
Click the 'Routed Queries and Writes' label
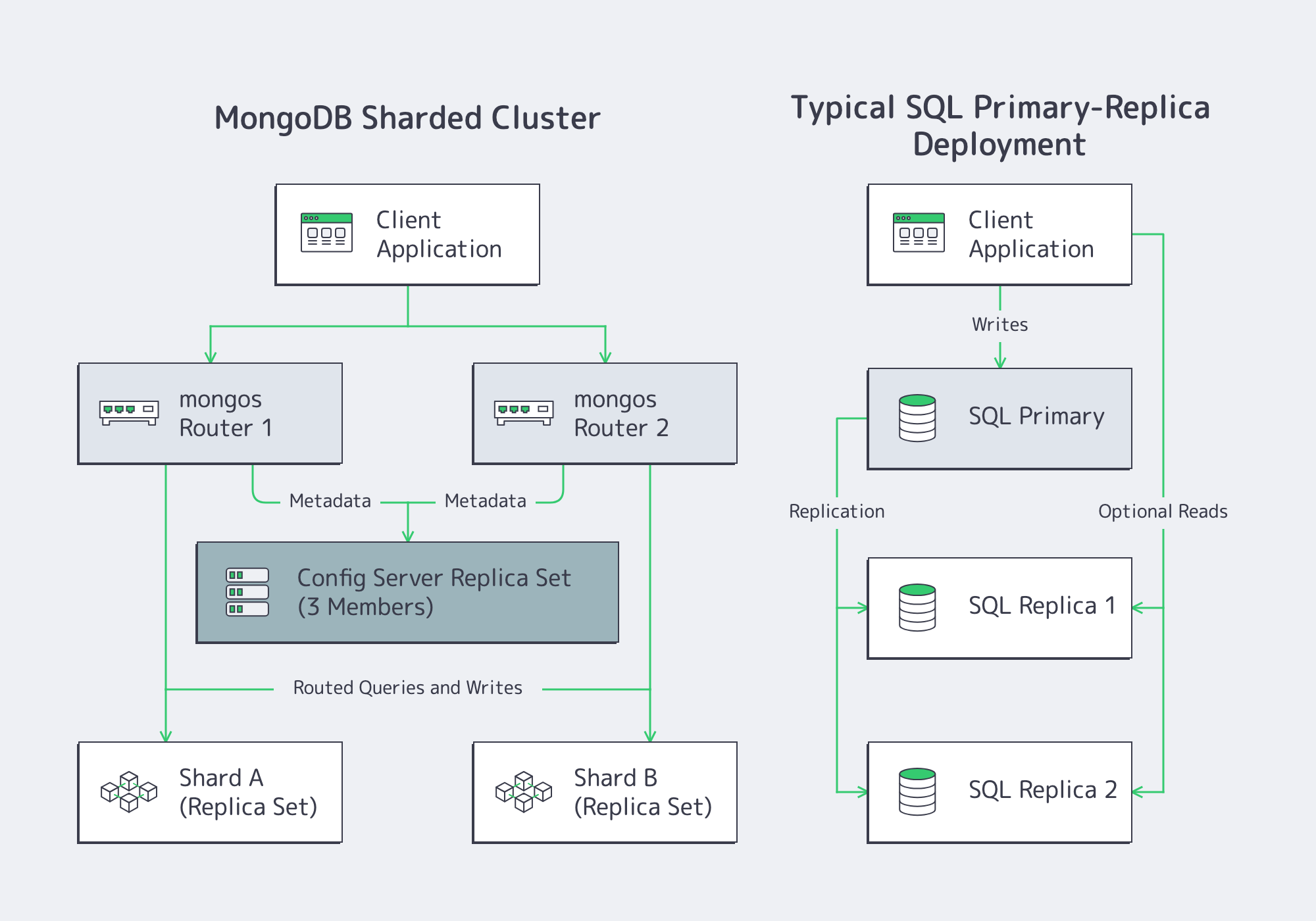408,687
